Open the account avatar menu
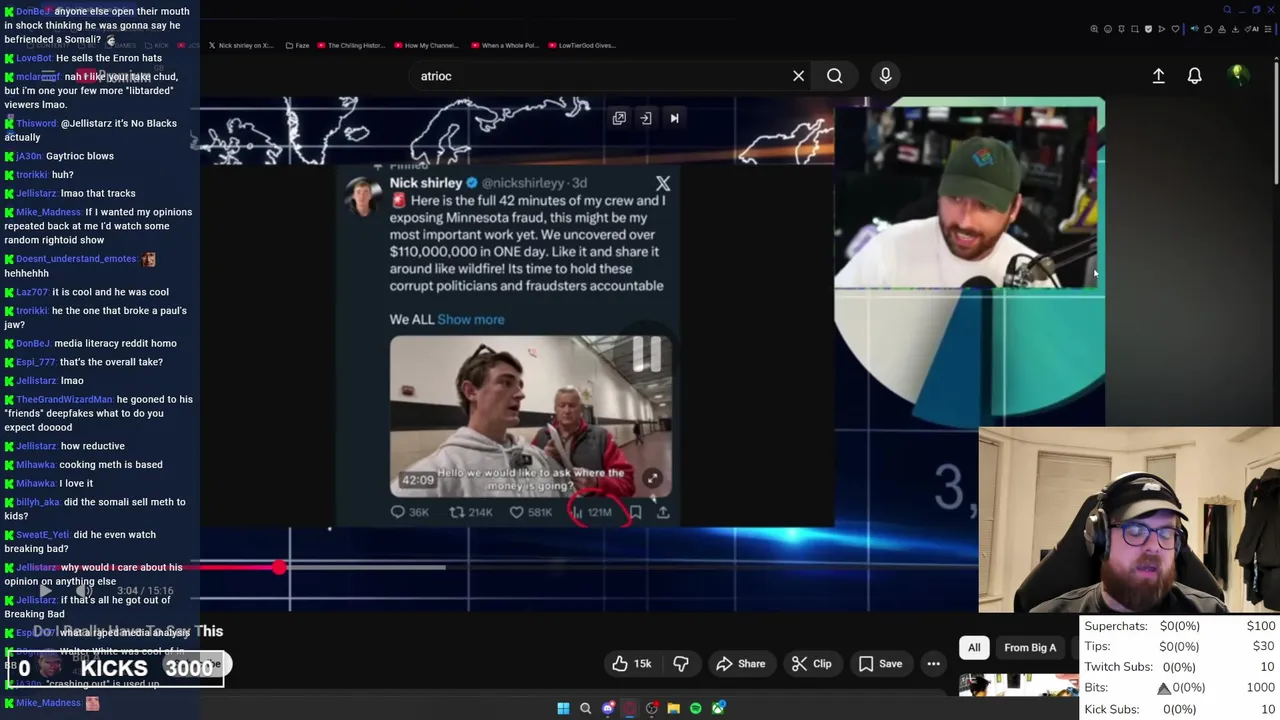The width and height of the screenshot is (1280, 720). [x=1238, y=75]
